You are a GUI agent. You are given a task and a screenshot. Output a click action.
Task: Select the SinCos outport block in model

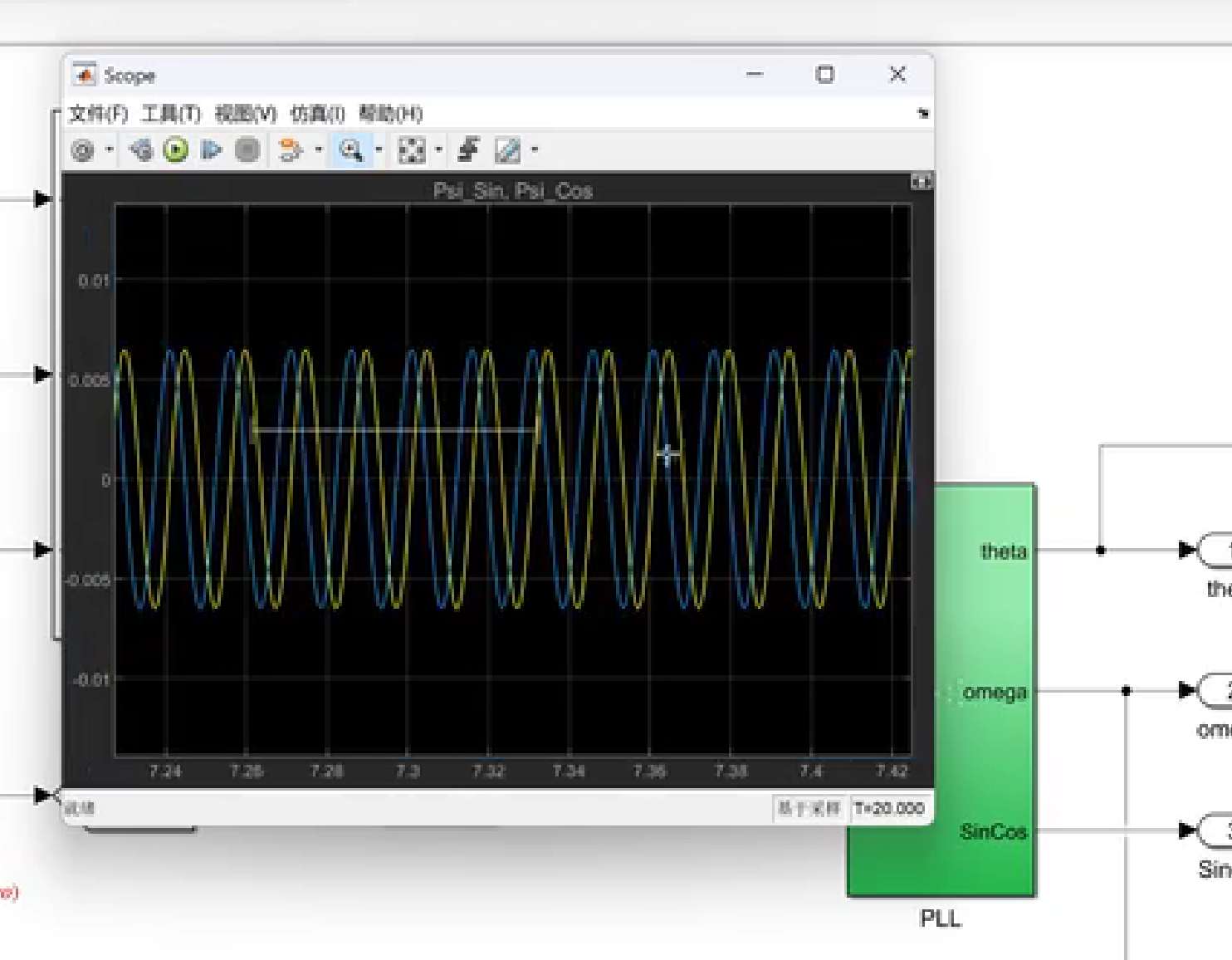pyautogui.click(x=1215, y=830)
